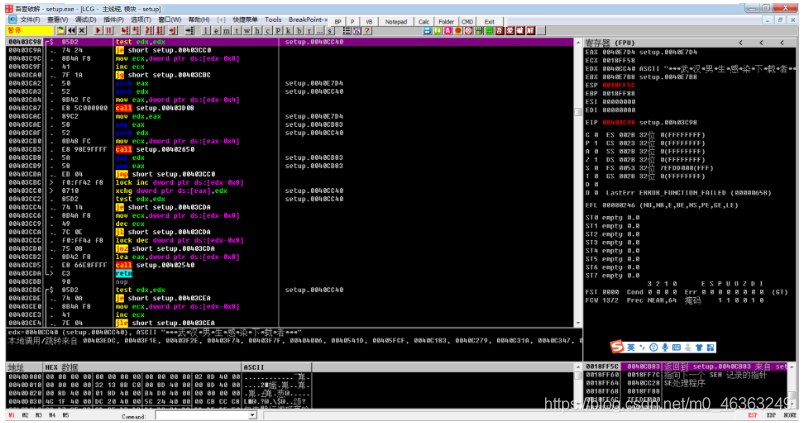Viewport: 802px width, 423px height.
Task: Open the 插件(P) Plugins menu
Action: (x=113, y=20)
